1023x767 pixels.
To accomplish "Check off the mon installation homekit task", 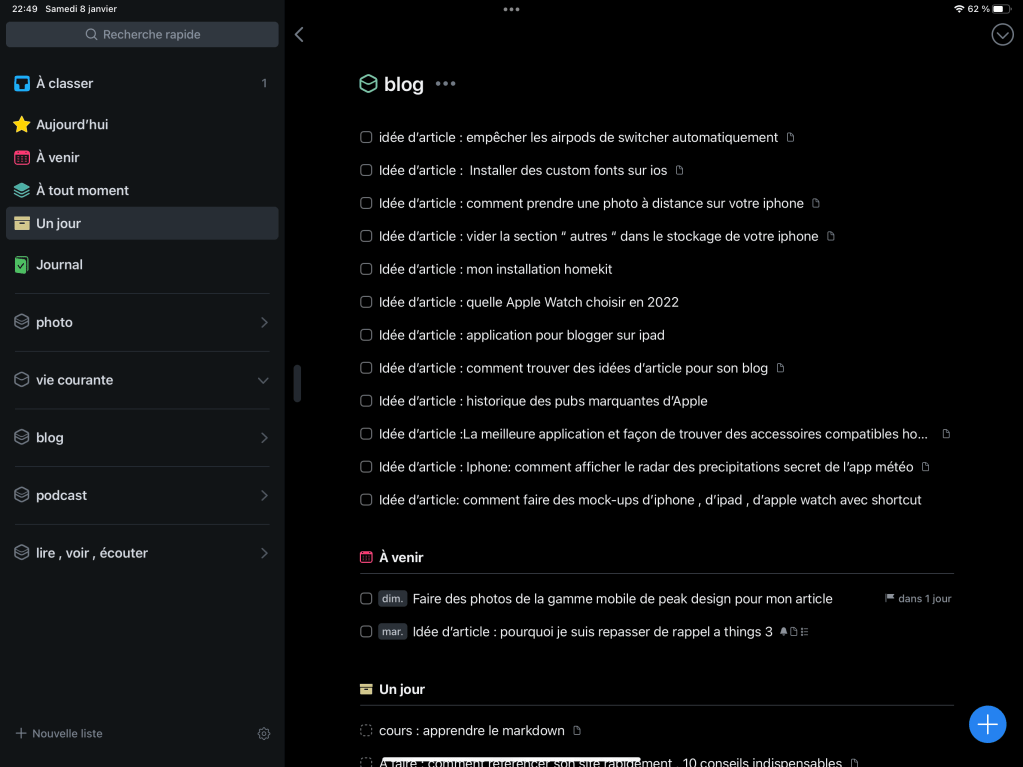I will coord(366,269).
